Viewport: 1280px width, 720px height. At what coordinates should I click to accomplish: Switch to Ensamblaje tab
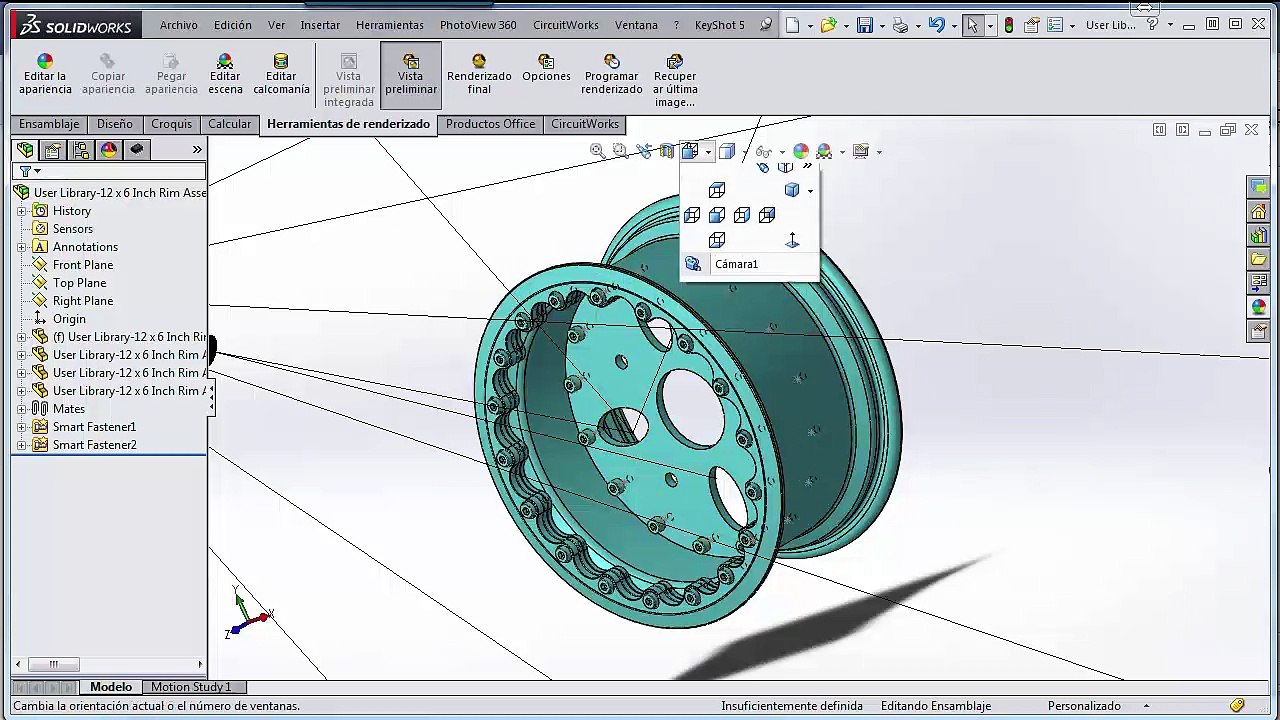(49, 124)
